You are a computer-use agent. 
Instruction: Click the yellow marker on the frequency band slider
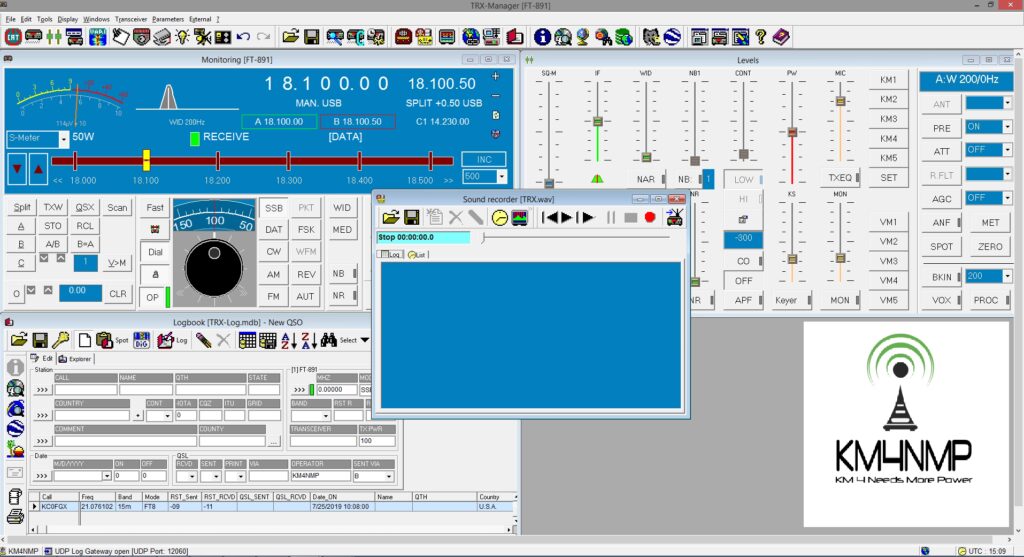point(146,159)
